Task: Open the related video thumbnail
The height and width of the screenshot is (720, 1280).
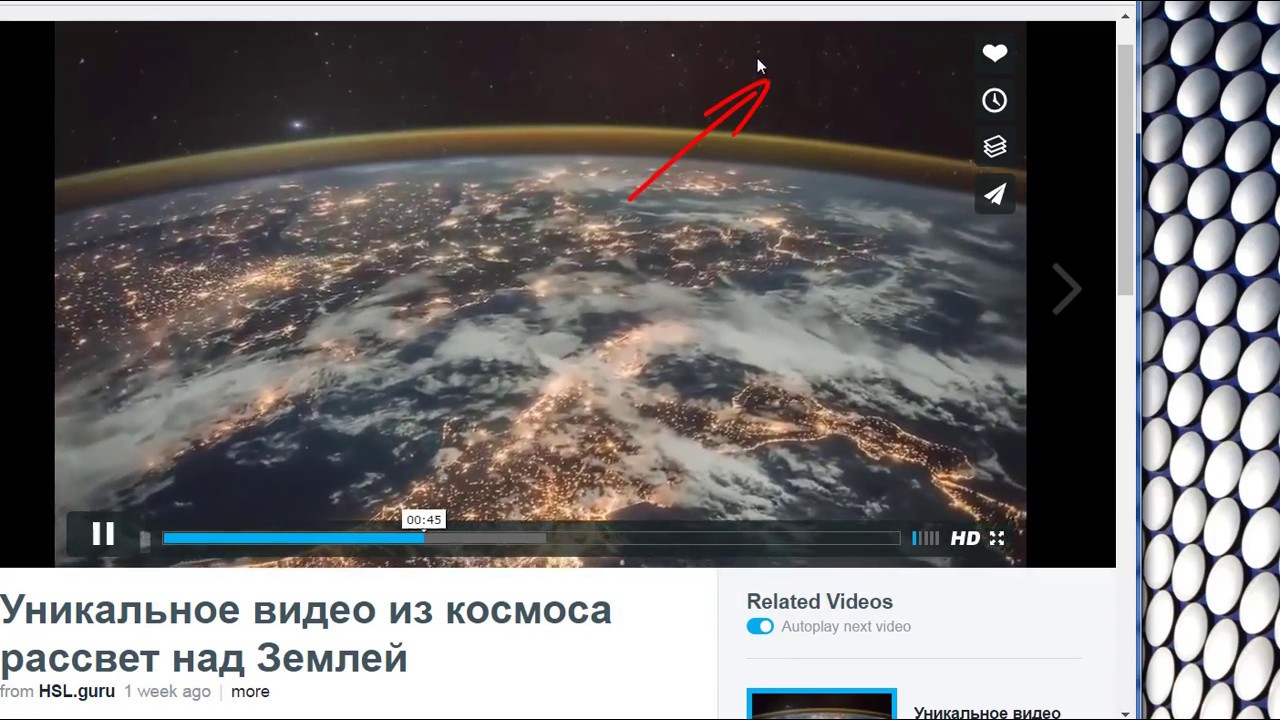Action: click(821, 704)
